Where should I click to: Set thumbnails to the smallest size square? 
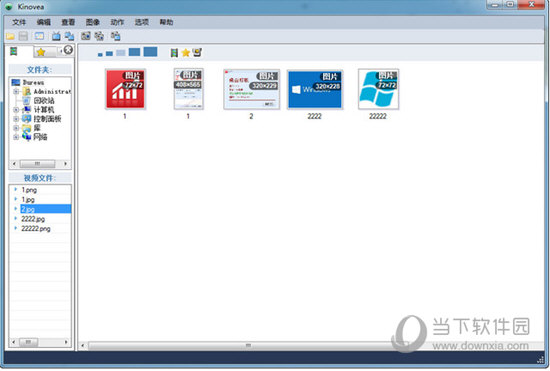100,54
